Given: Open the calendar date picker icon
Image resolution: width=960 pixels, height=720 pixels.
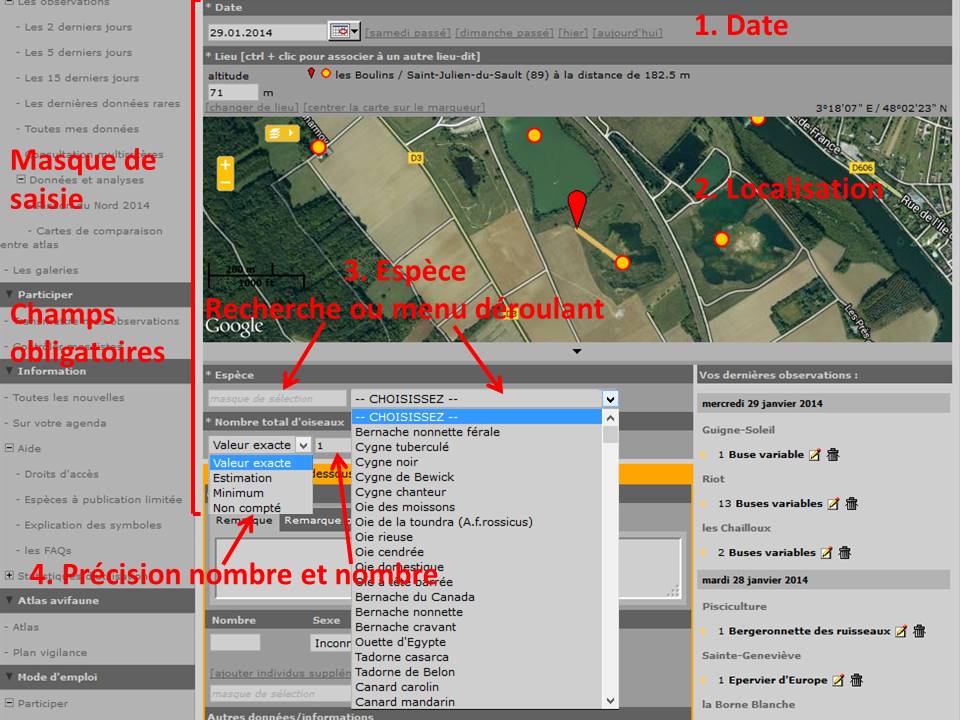Looking at the screenshot, I should click(343, 31).
